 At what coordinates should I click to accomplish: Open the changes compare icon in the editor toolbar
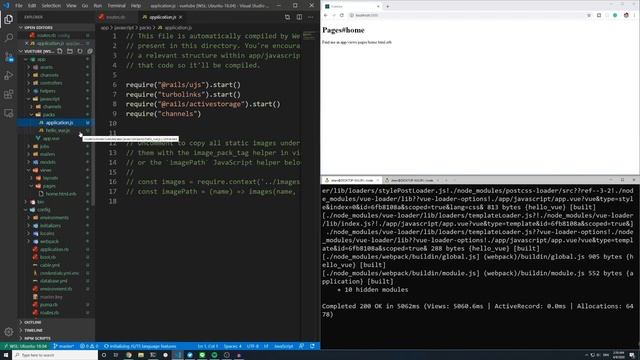pyautogui.click(x=287, y=17)
